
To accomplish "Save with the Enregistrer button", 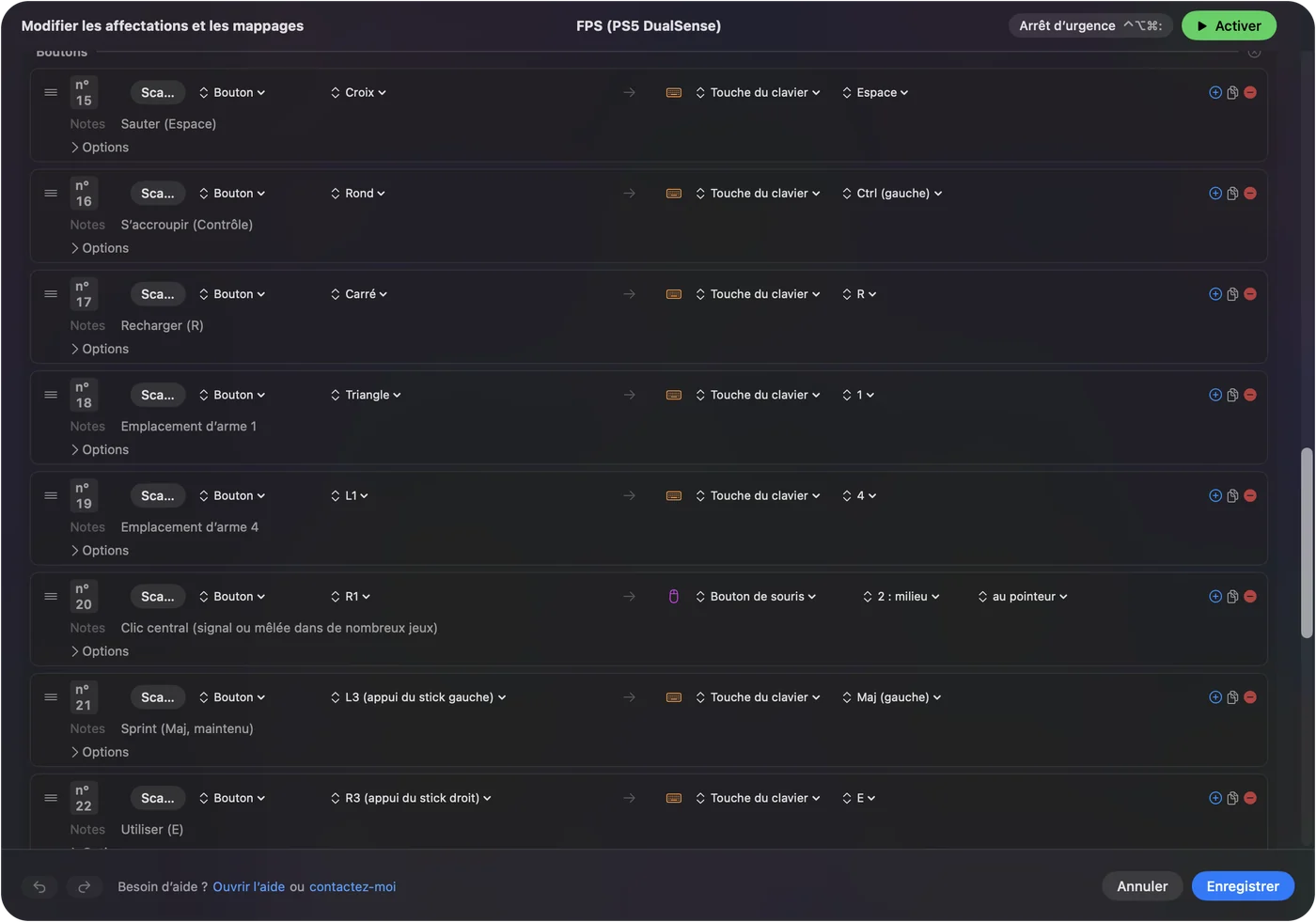I will click(x=1243, y=886).
